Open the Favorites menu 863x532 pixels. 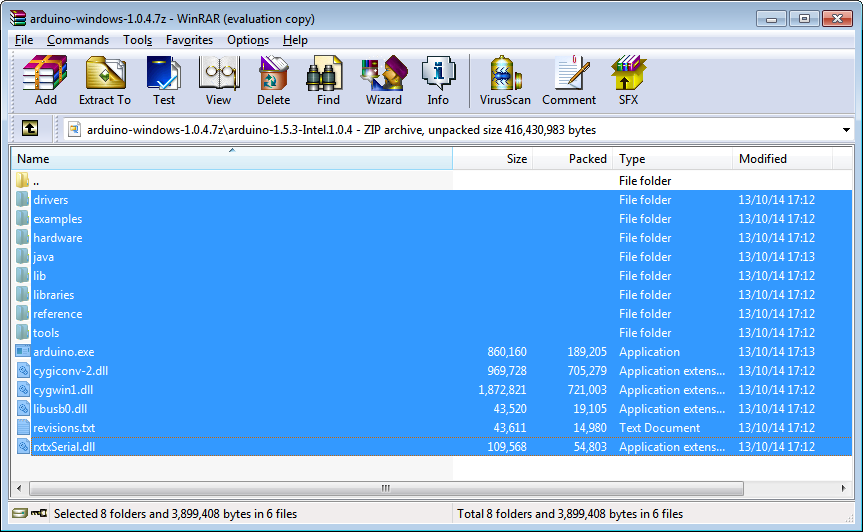189,40
